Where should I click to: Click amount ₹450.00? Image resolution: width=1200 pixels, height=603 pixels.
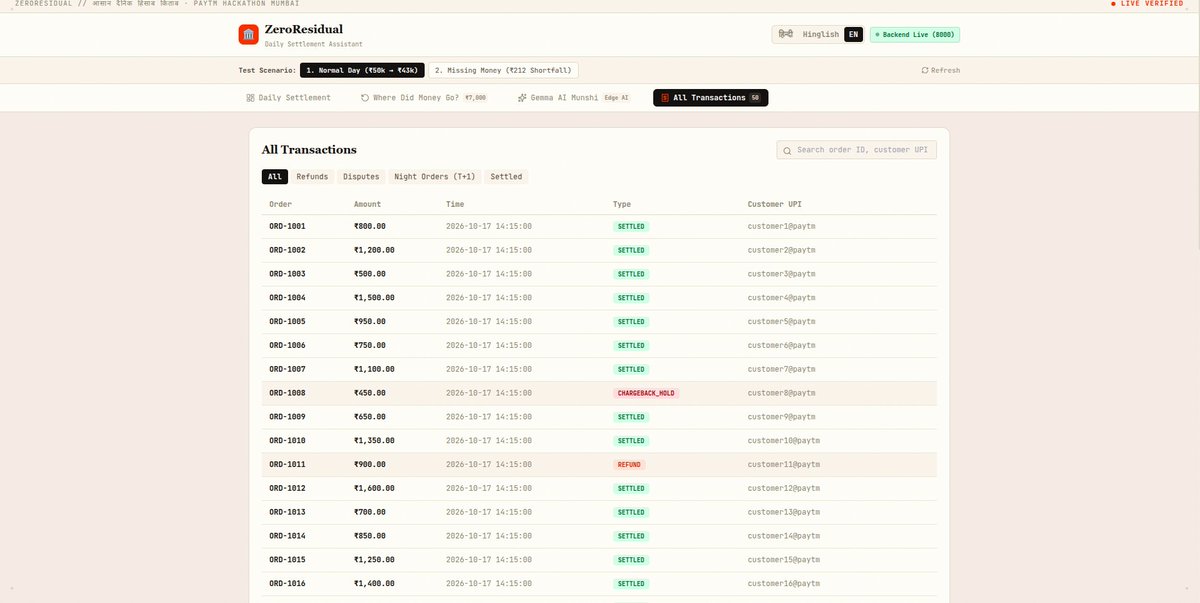tap(370, 393)
